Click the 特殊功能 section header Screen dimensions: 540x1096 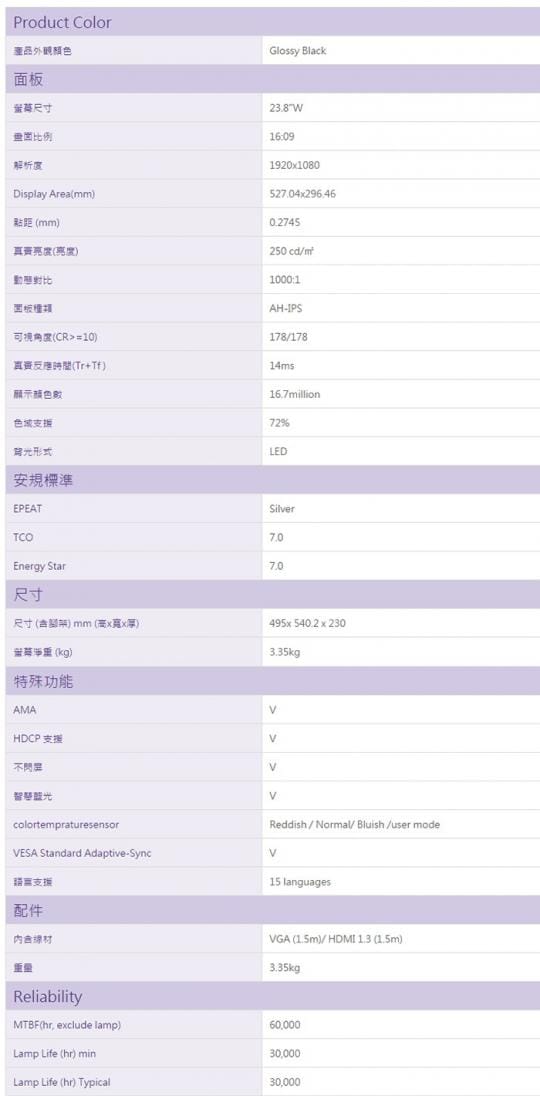273,681
